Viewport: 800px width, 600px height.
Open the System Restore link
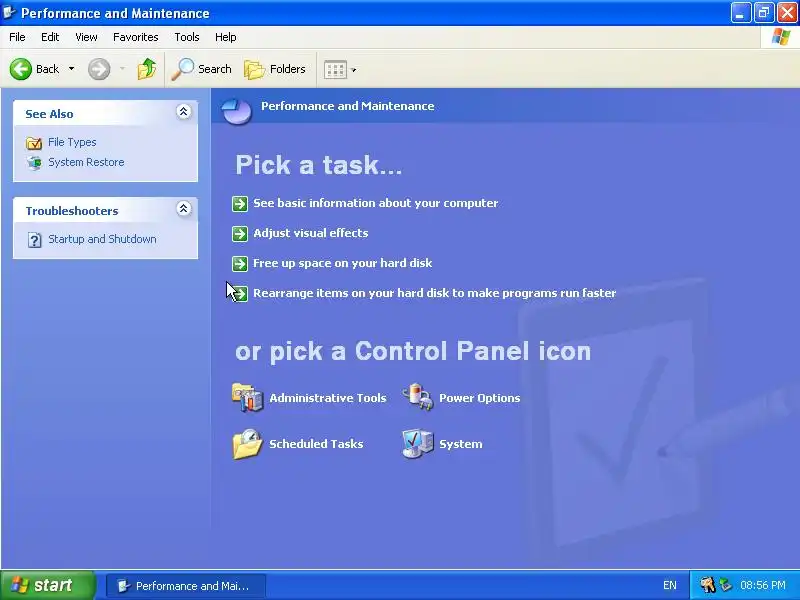click(86, 162)
